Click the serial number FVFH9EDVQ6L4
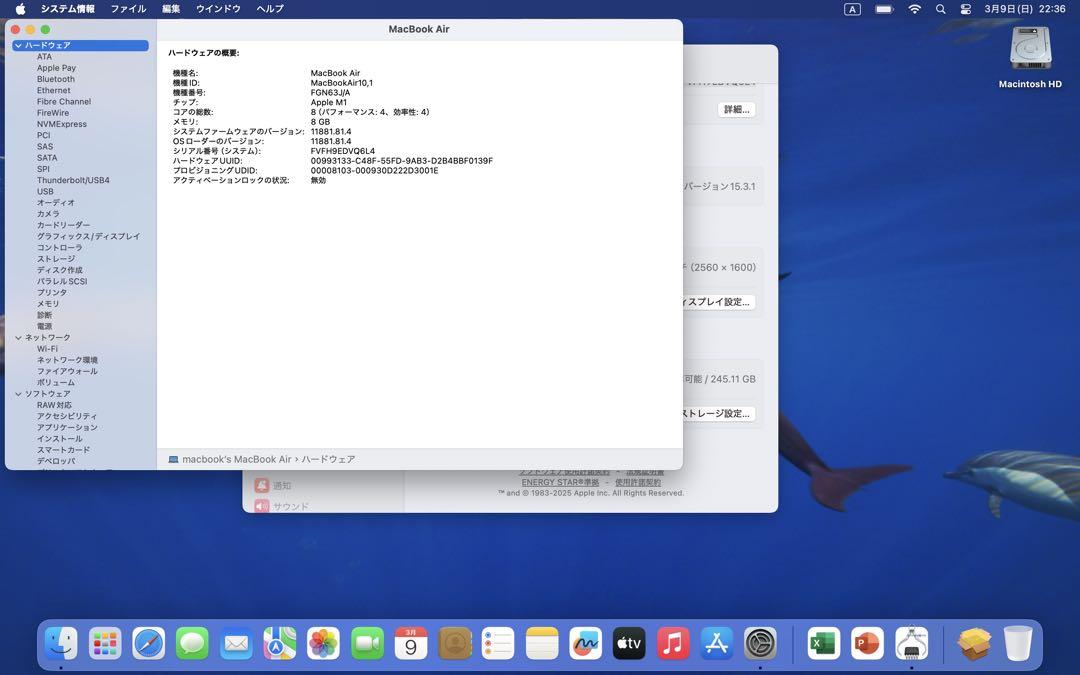This screenshot has width=1080, height=675. pos(343,151)
